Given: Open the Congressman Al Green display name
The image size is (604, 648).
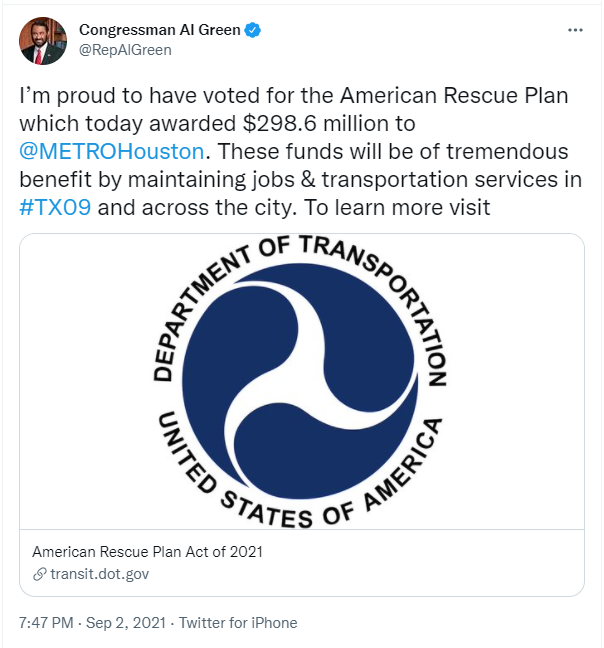Looking at the screenshot, I should click(160, 30).
